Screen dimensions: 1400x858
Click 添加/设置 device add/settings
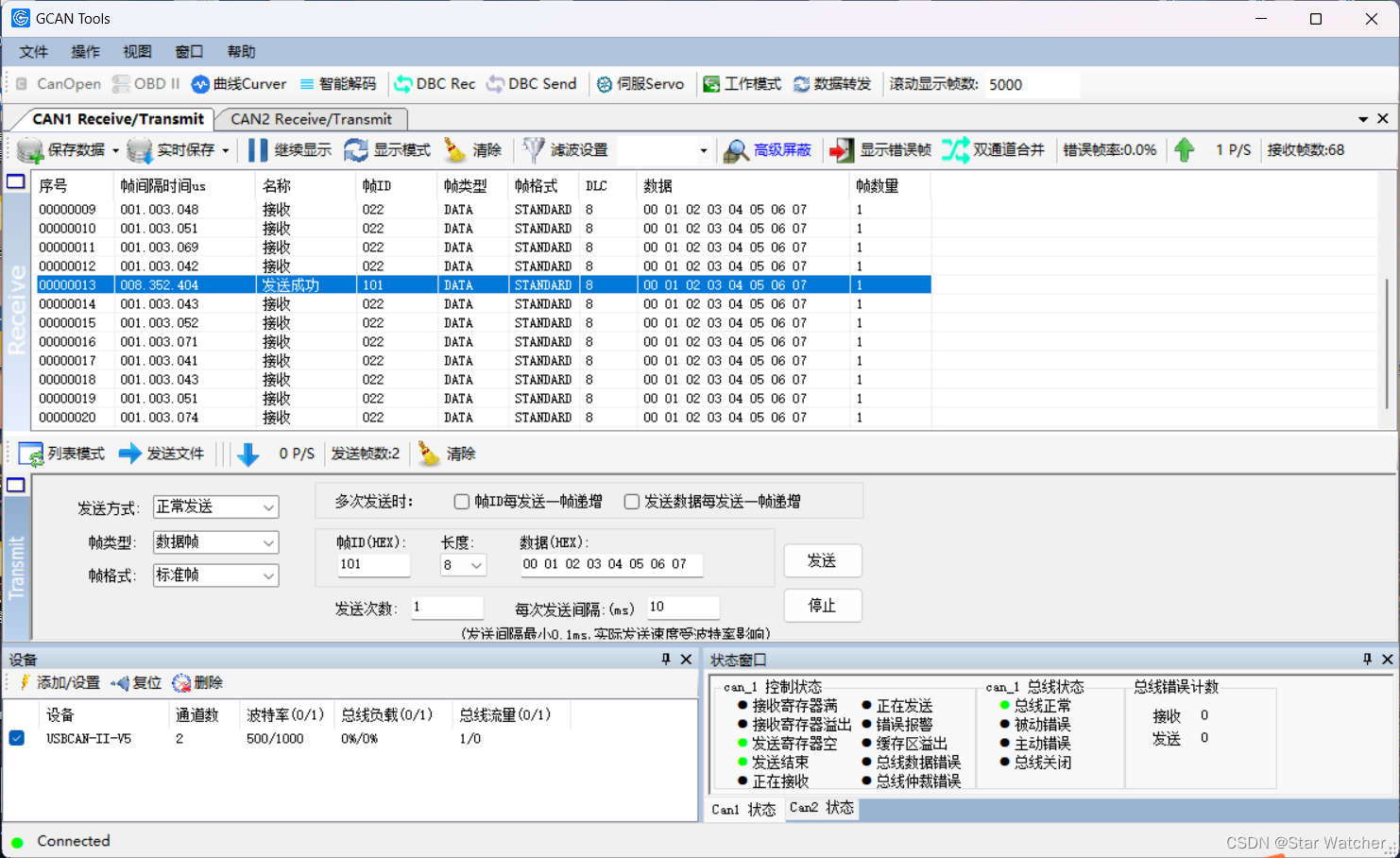click(x=59, y=682)
